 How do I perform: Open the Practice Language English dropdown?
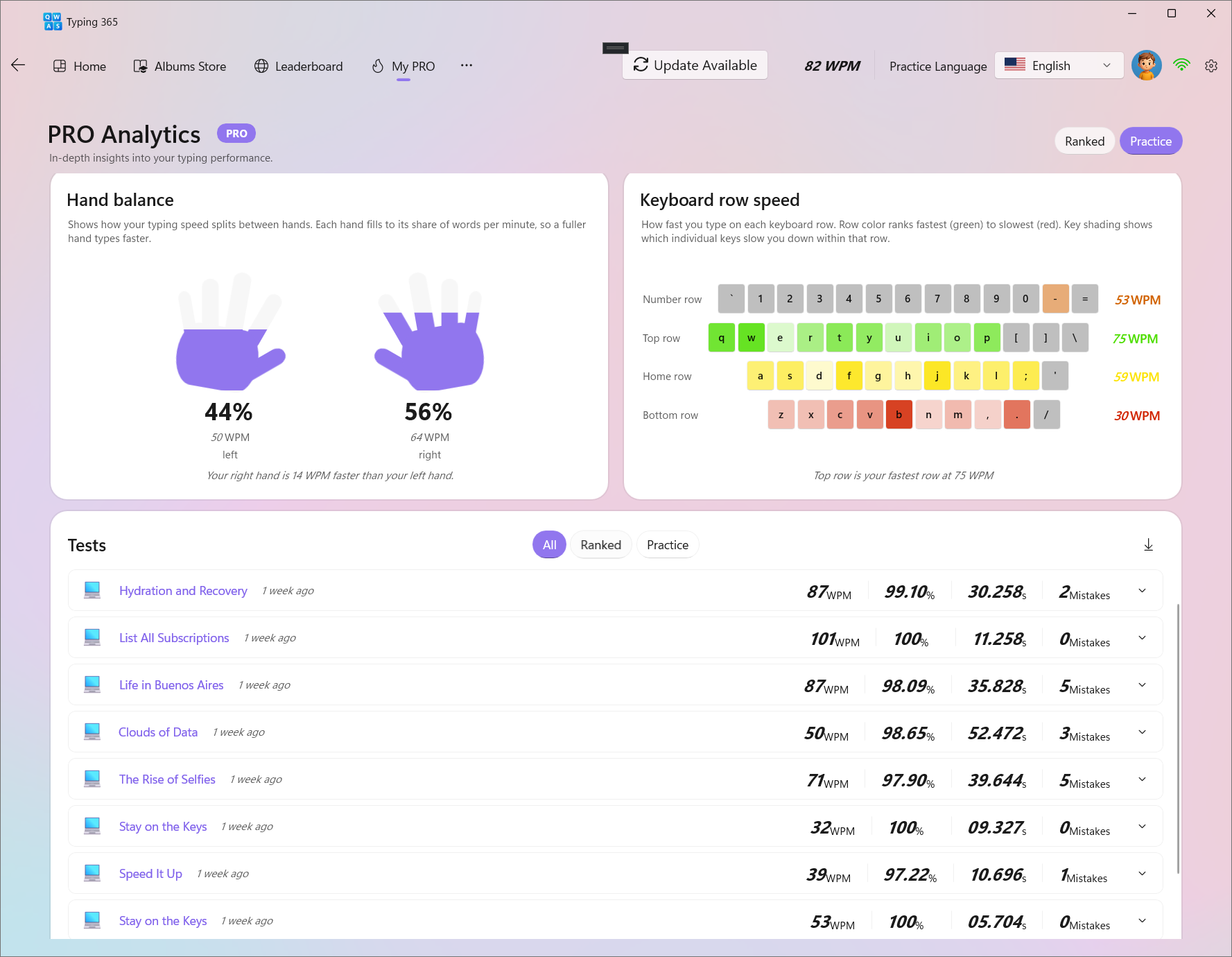1059,65
